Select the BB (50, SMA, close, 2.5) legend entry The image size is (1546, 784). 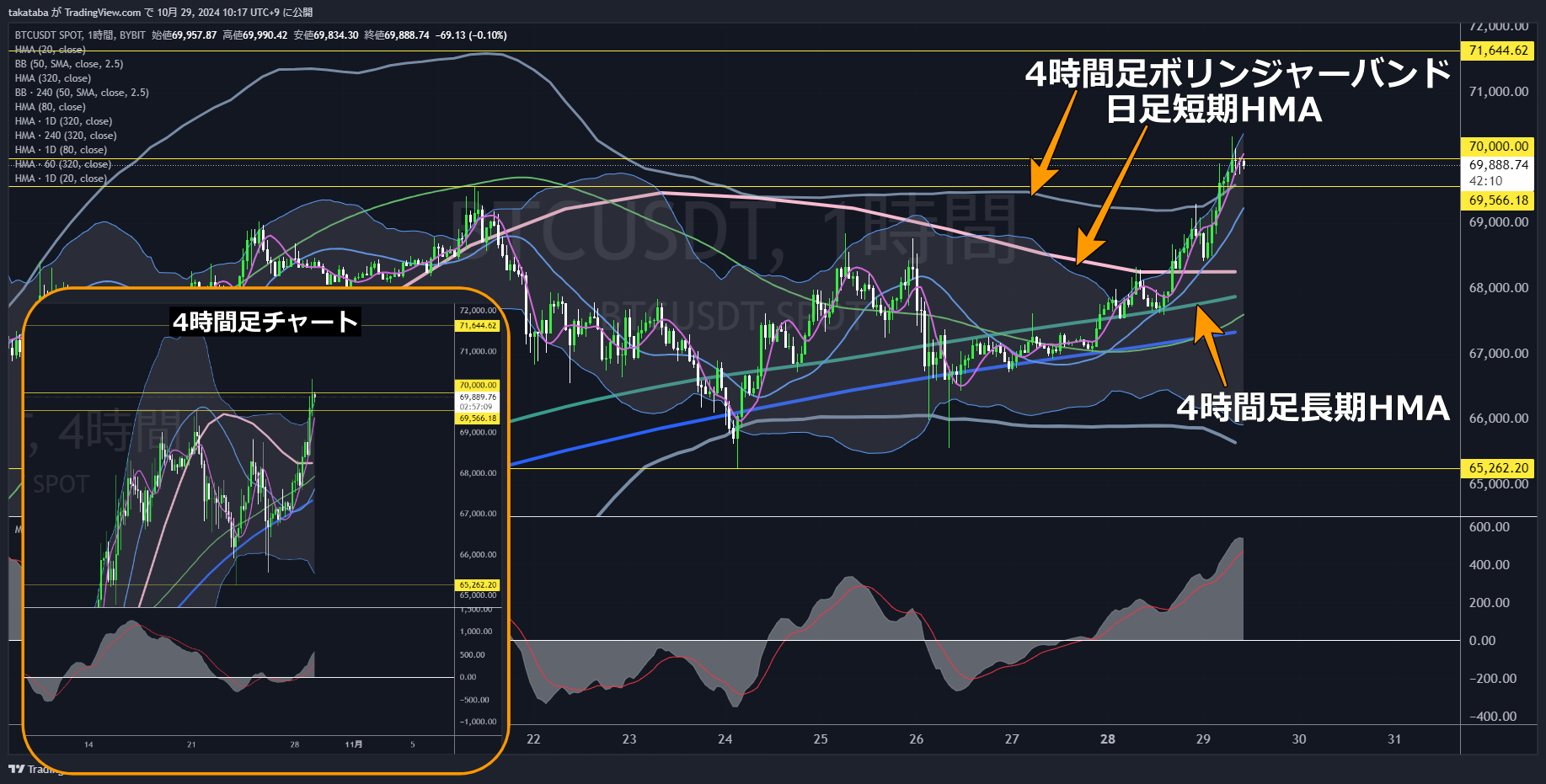(69, 64)
